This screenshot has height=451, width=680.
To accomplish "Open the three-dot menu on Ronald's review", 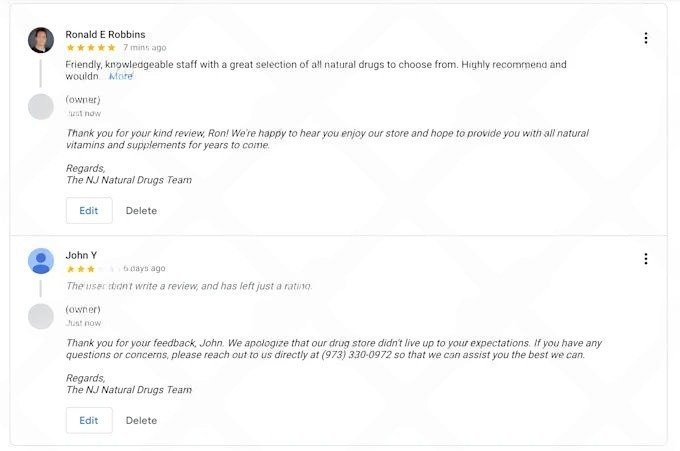I will click(x=646, y=39).
